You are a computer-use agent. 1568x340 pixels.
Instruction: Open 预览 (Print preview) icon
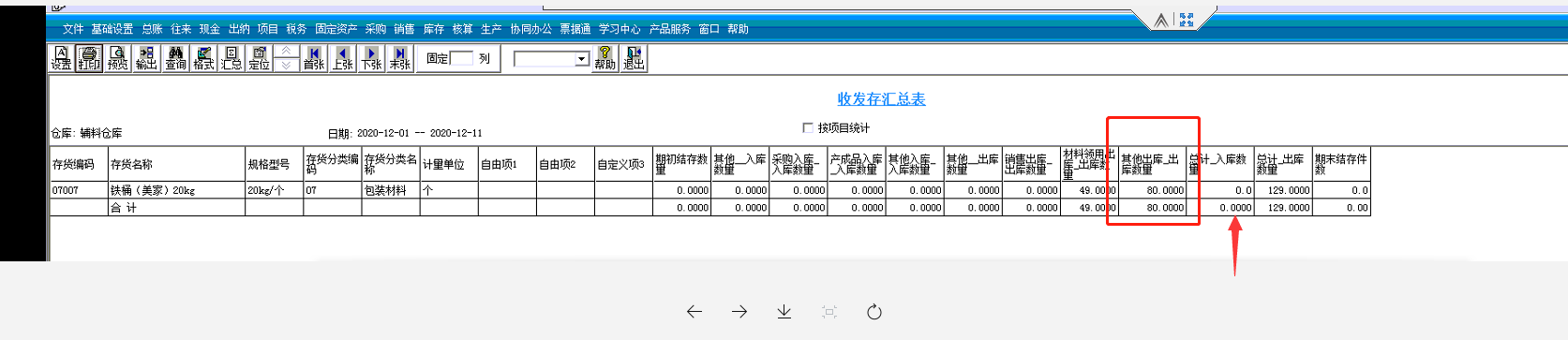pos(117,58)
